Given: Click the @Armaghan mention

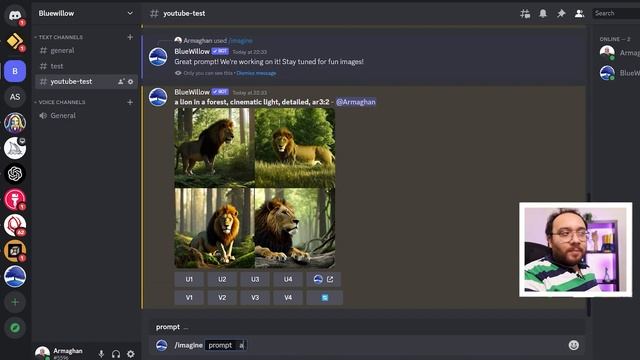Looking at the screenshot, I should [356, 102].
